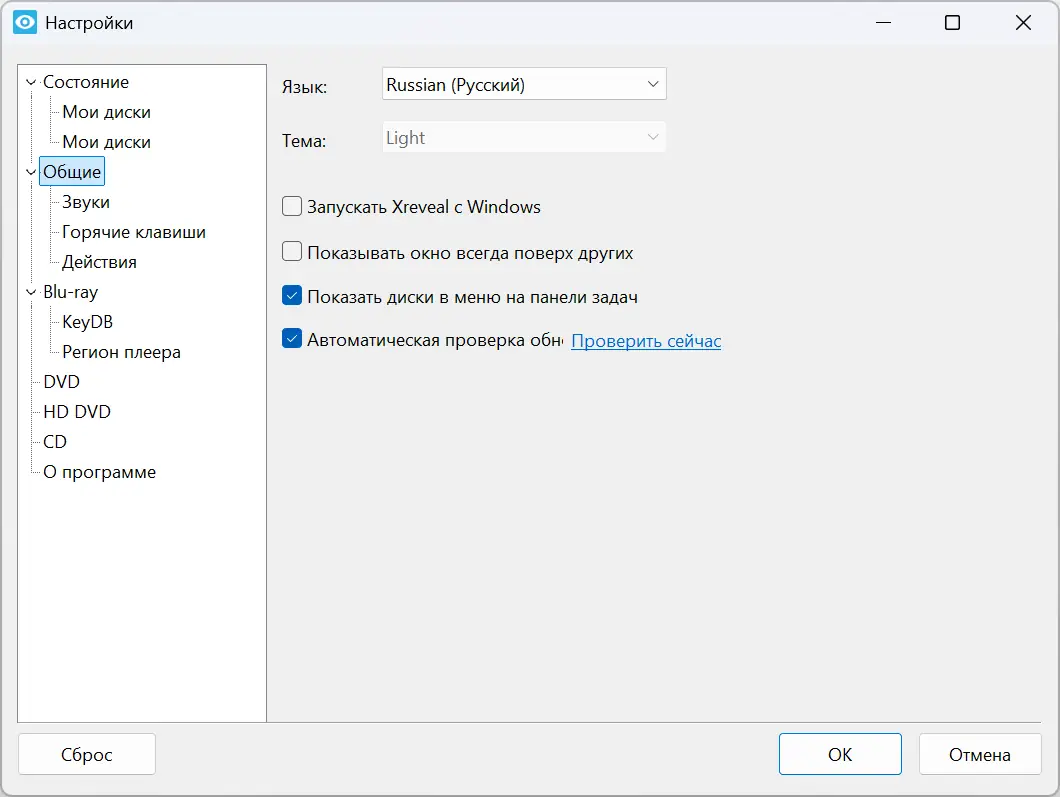Click the Xreveal eye icon in title bar
This screenshot has height=797, width=1060.
[x=25, y=22]
